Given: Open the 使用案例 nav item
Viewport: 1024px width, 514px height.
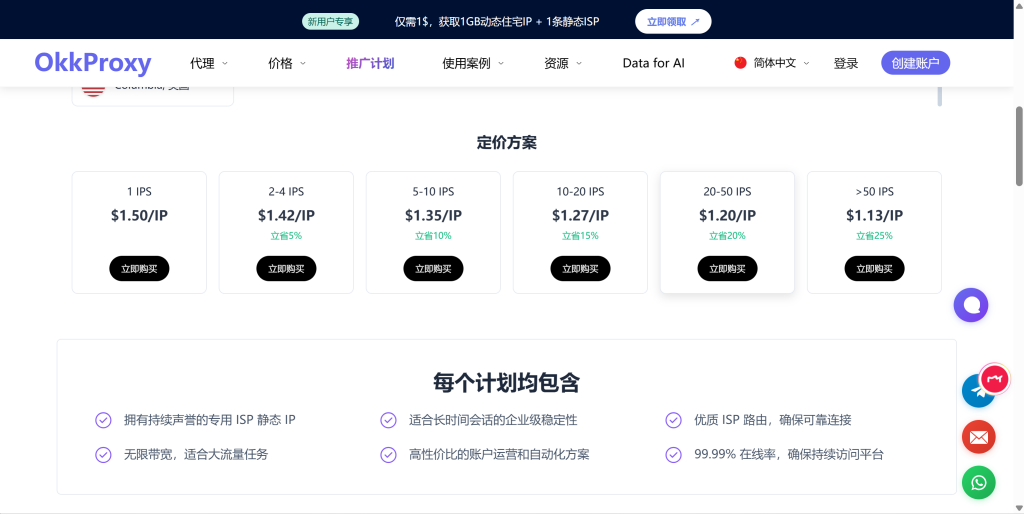Looking at the screenshot, I should [466, 63].
